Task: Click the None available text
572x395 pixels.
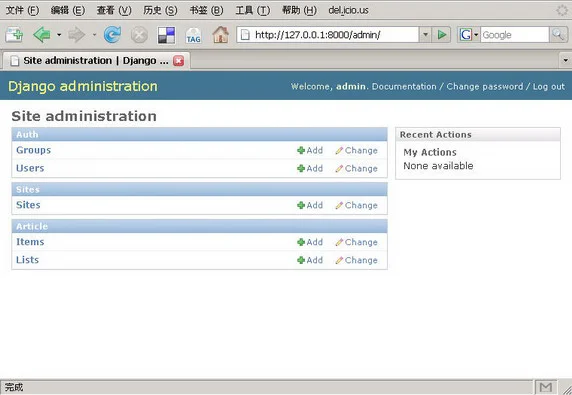Action: [x=438, y=166]
